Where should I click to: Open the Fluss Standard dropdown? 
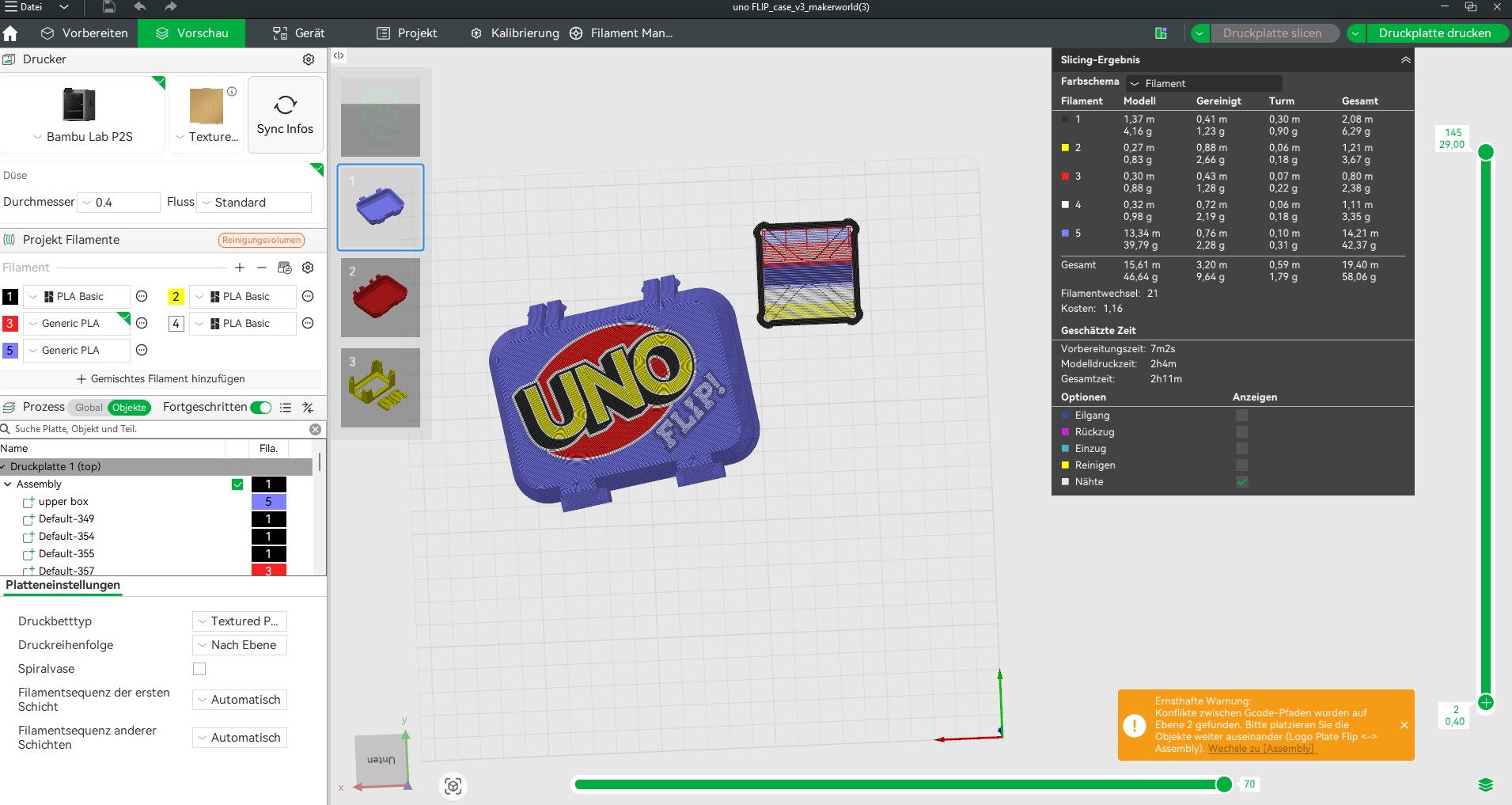point(254,203)
